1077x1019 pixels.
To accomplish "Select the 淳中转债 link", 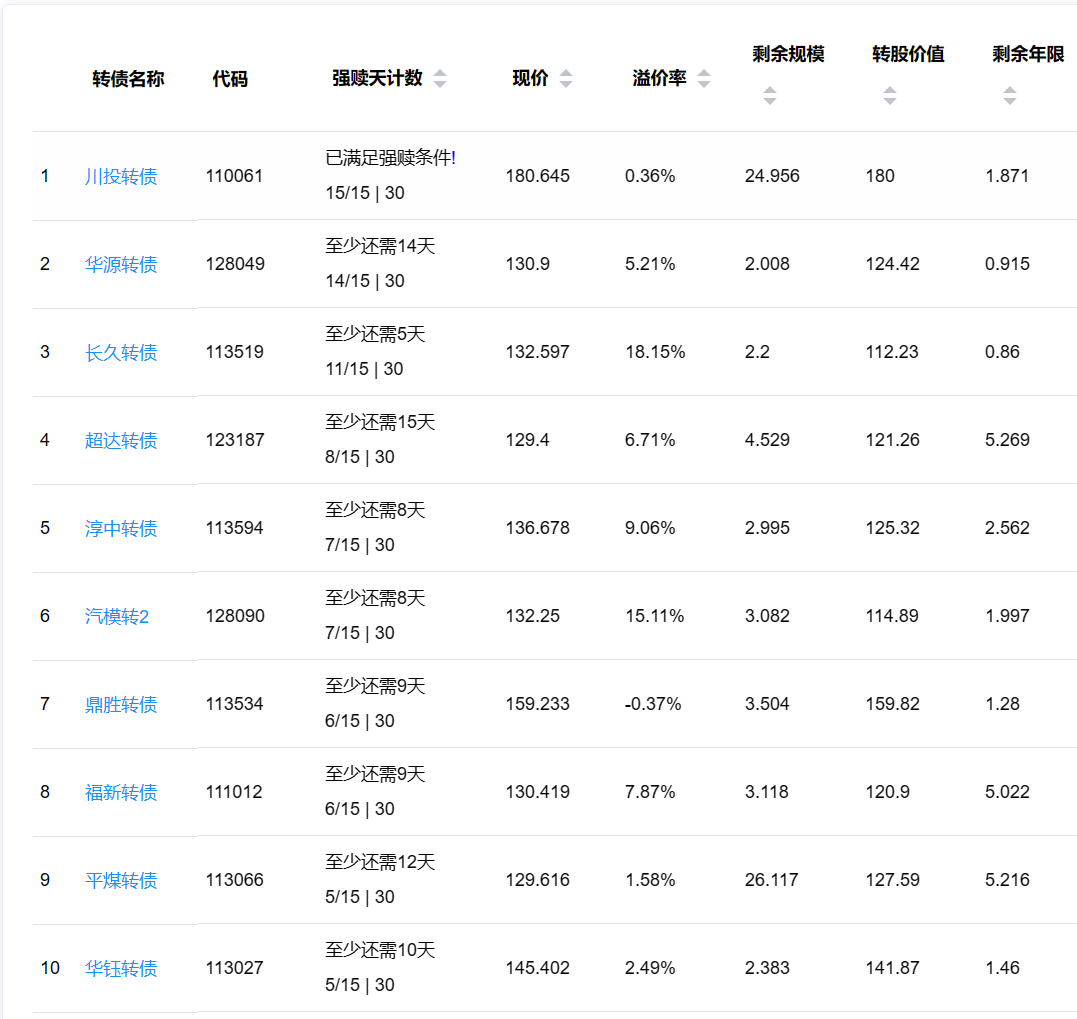I will pyautogui.click(x=121, y=529).
